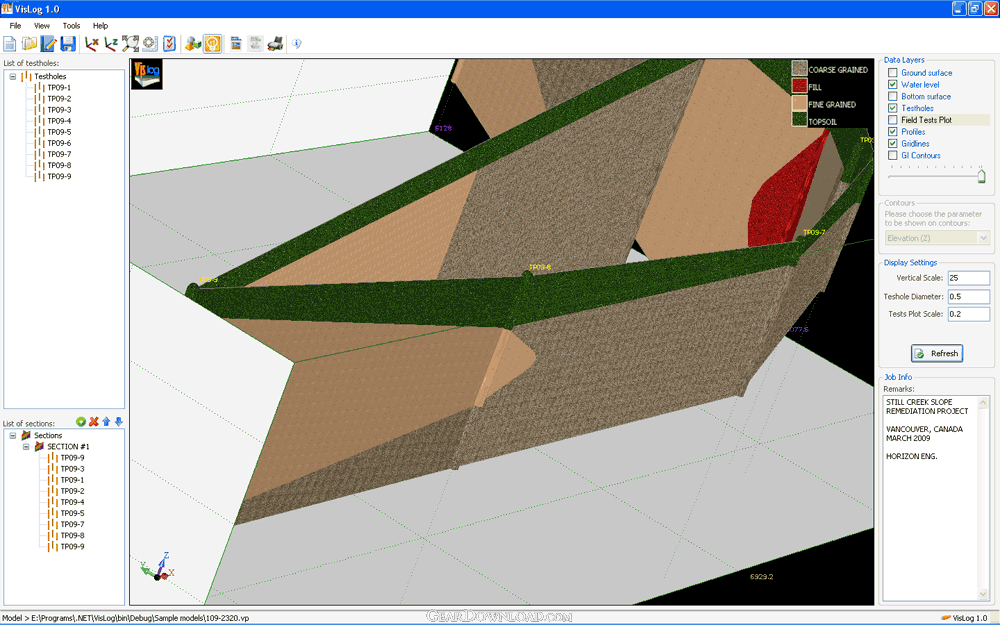Click the Sections root node icon

[x=26, y=436]
